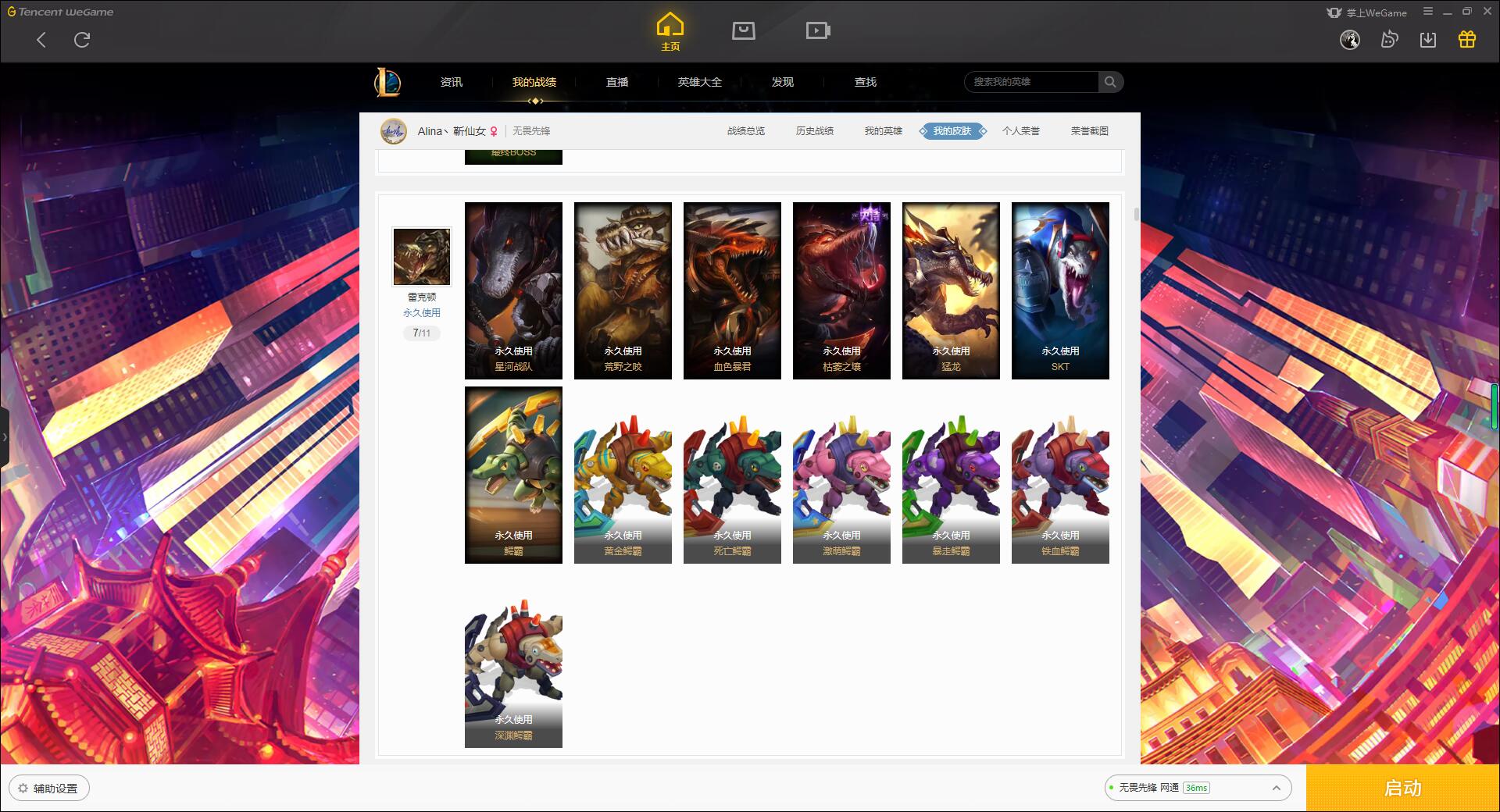Open the SKT skin card
Viewport: 1500px width, 812px height.
coord(1060,290)
